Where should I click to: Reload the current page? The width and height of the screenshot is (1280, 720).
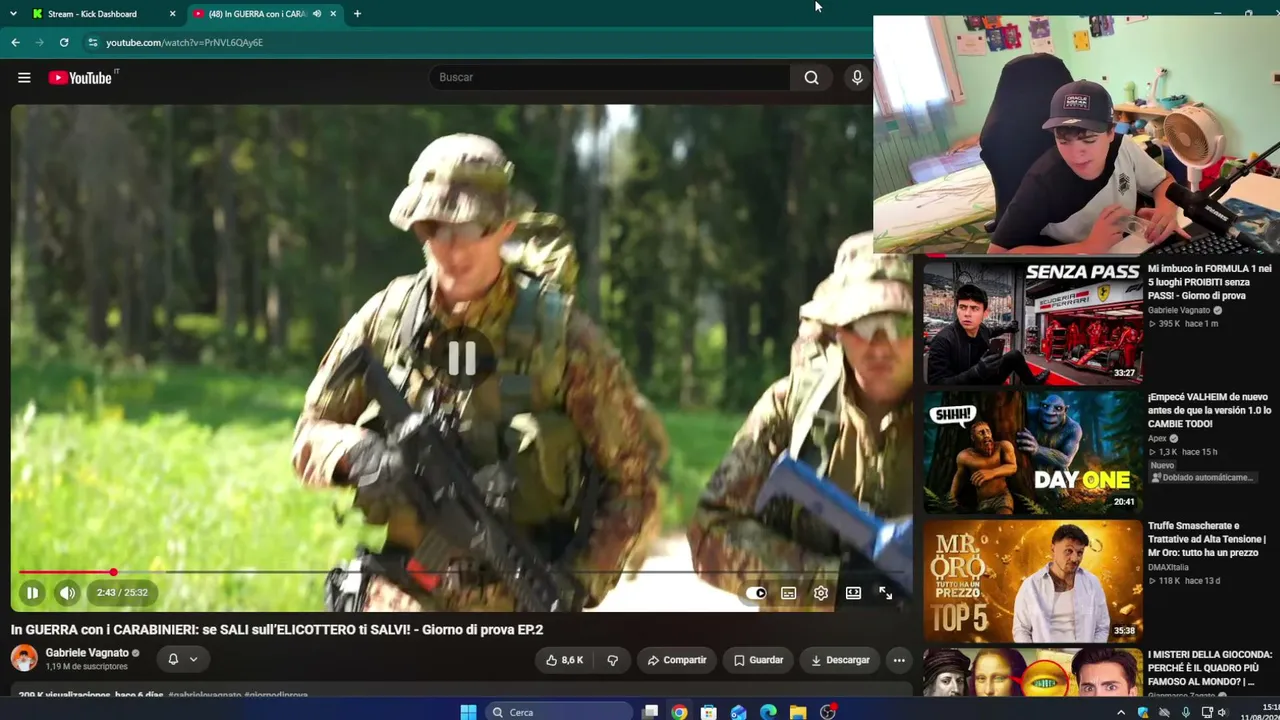[x=64, y=43]
